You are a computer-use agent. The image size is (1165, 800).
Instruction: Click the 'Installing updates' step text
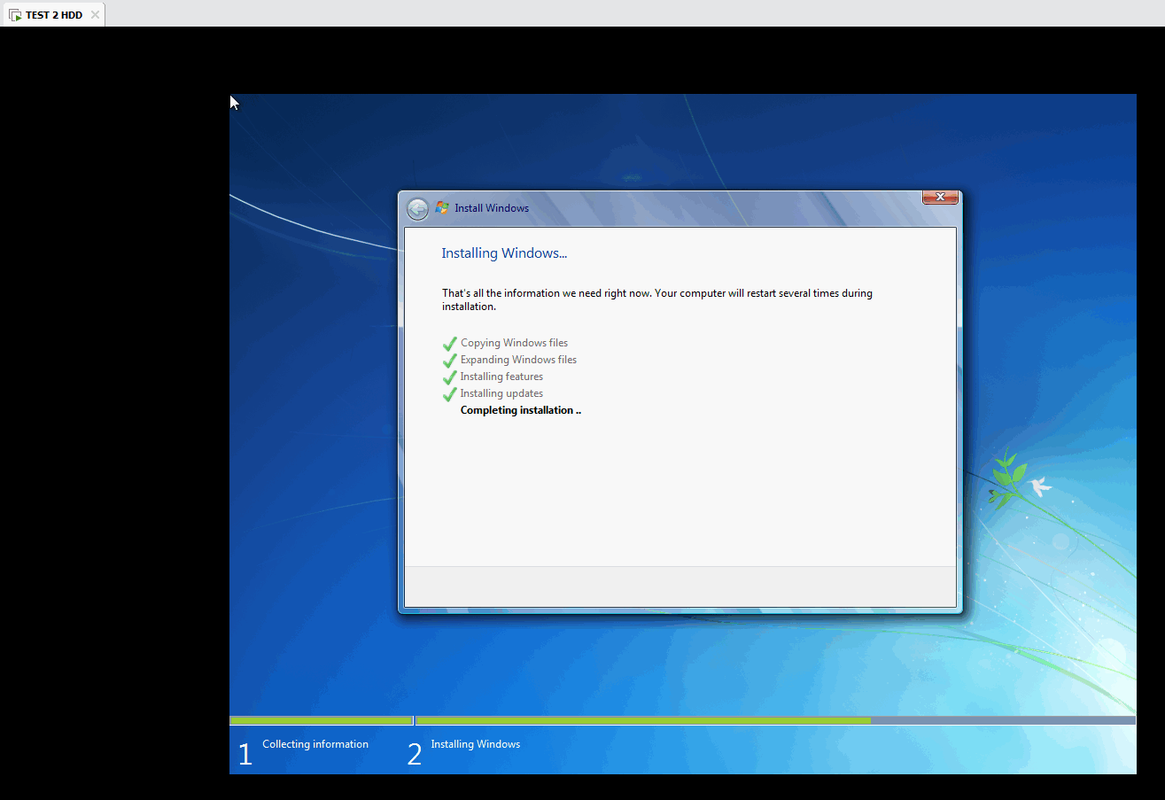pos(502,393)
